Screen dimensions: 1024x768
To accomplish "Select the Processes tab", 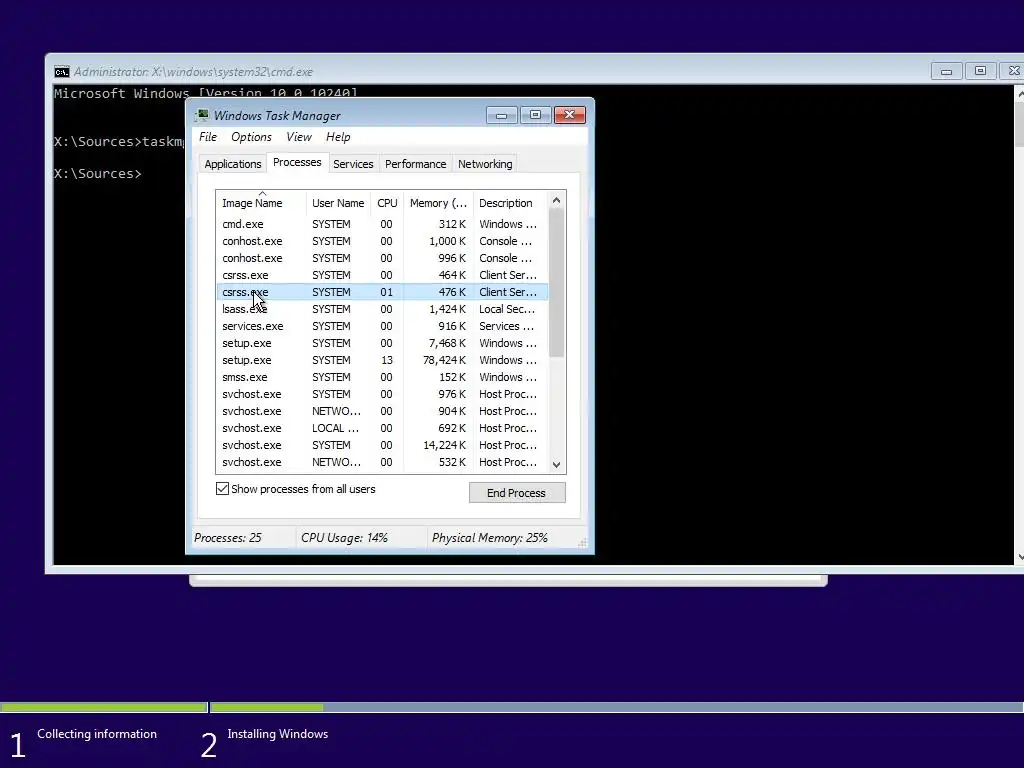I will (x=297, y=163).
